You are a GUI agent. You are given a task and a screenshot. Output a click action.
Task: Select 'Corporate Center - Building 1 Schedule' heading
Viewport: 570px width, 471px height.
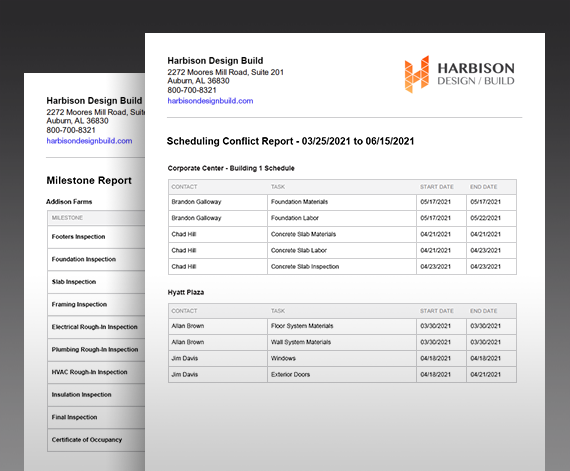point(231,168)
